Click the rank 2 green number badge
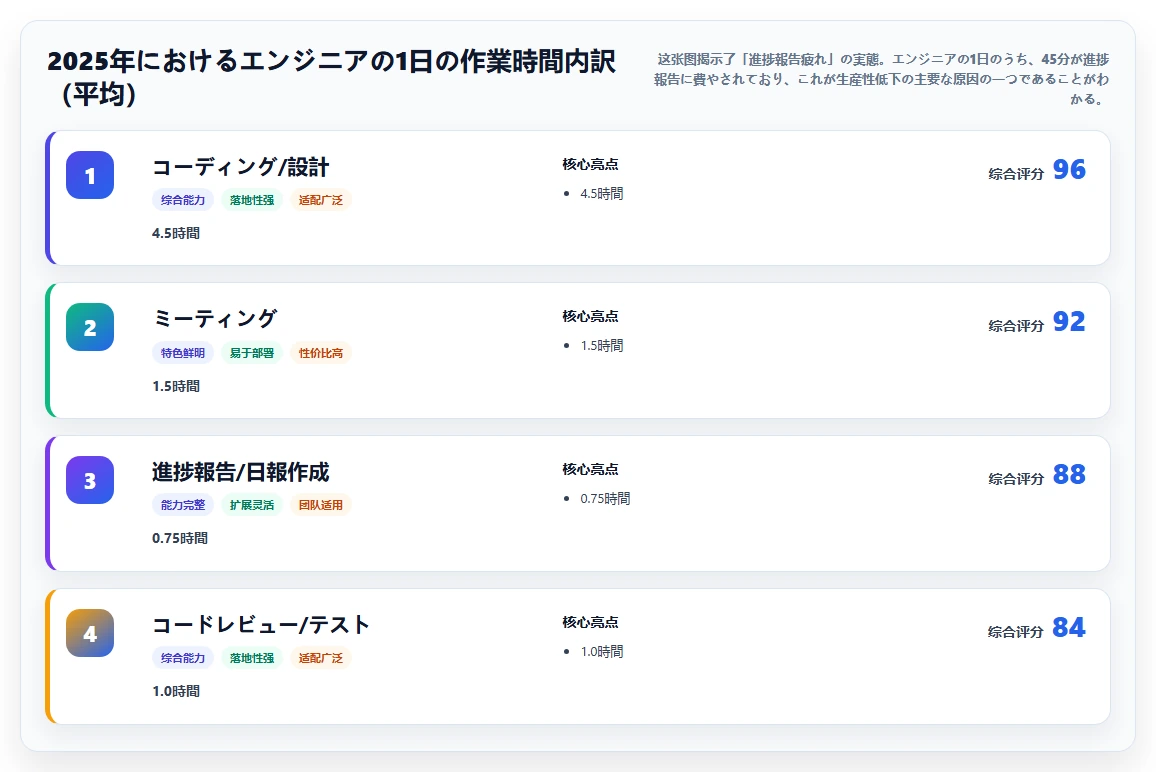The image size is (1156, 772). [x=90, y=327]
